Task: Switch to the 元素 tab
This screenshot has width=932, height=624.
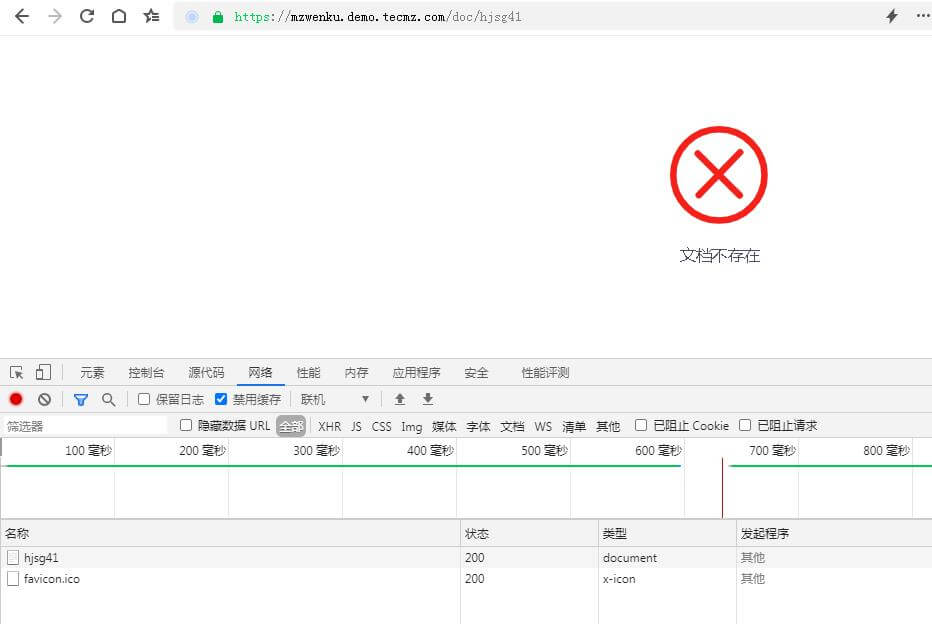Action: (92, 373)
